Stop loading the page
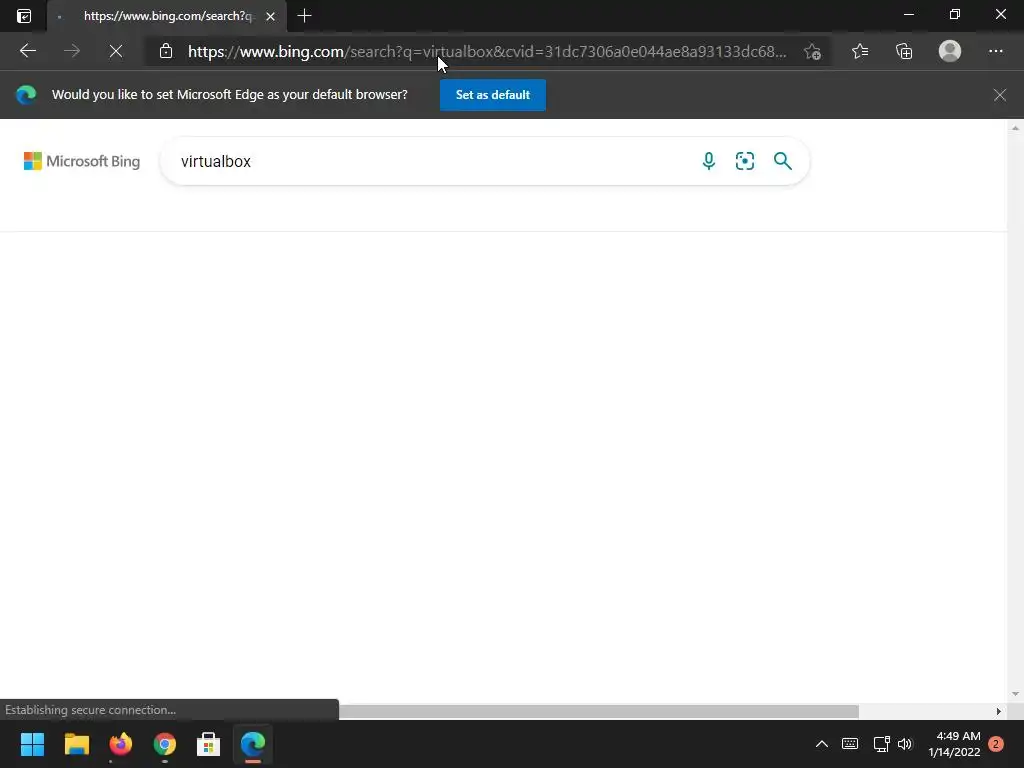Viewport: 1024px width, 768px height. (x=116, y=51)
